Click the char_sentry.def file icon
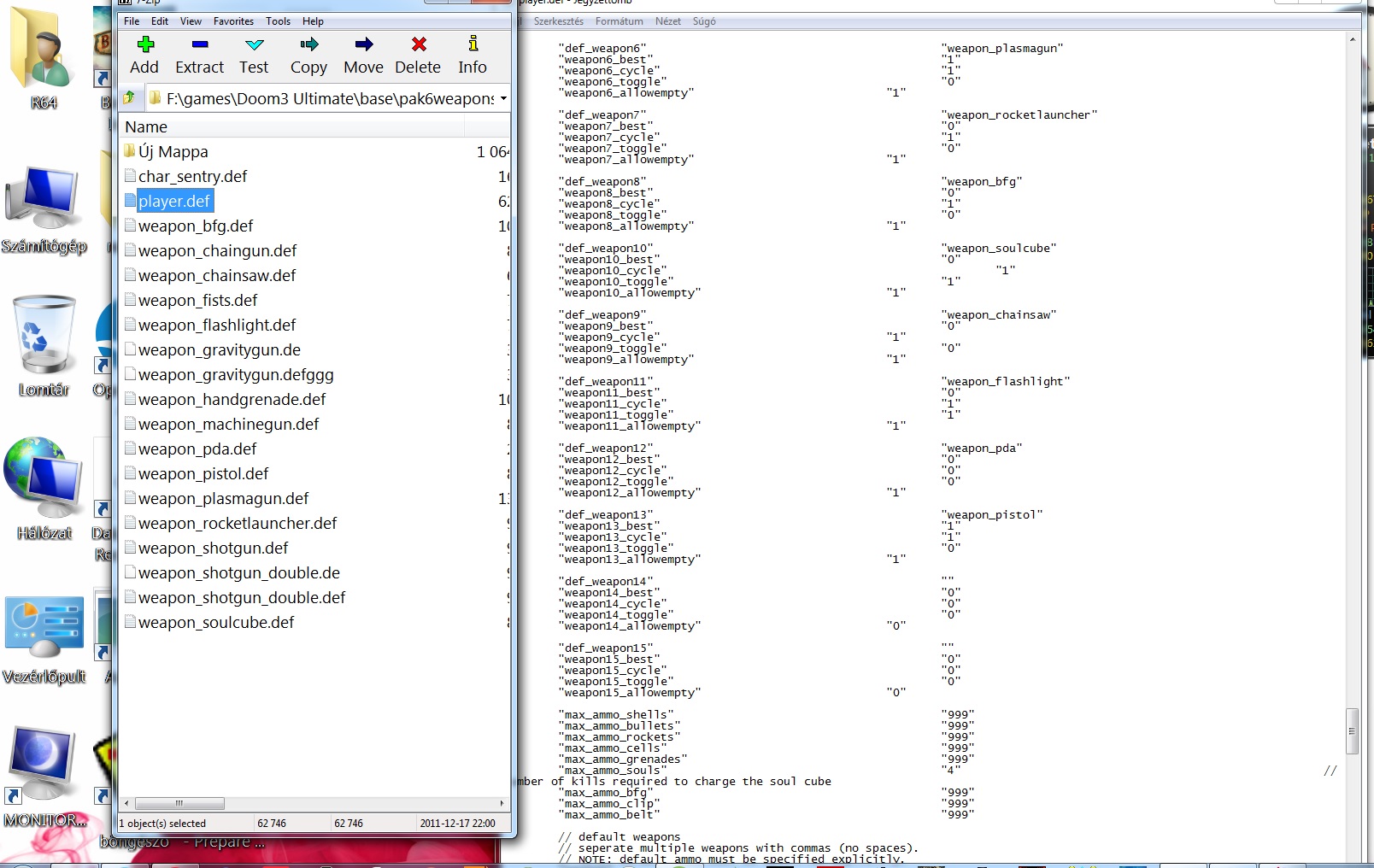This screenshot has height=868, width=1374. coord(131,176)
